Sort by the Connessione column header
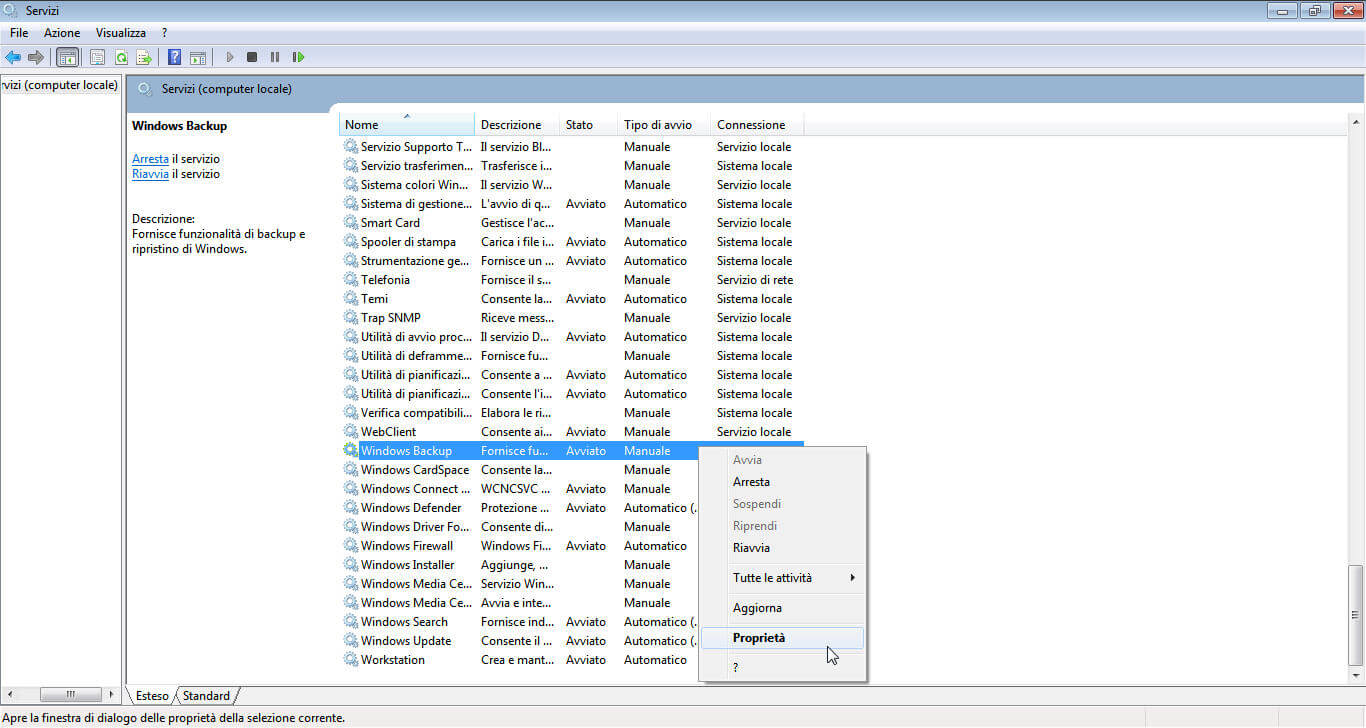The height and width of the screenshot is (728, 1366). (x=757, y=125)
